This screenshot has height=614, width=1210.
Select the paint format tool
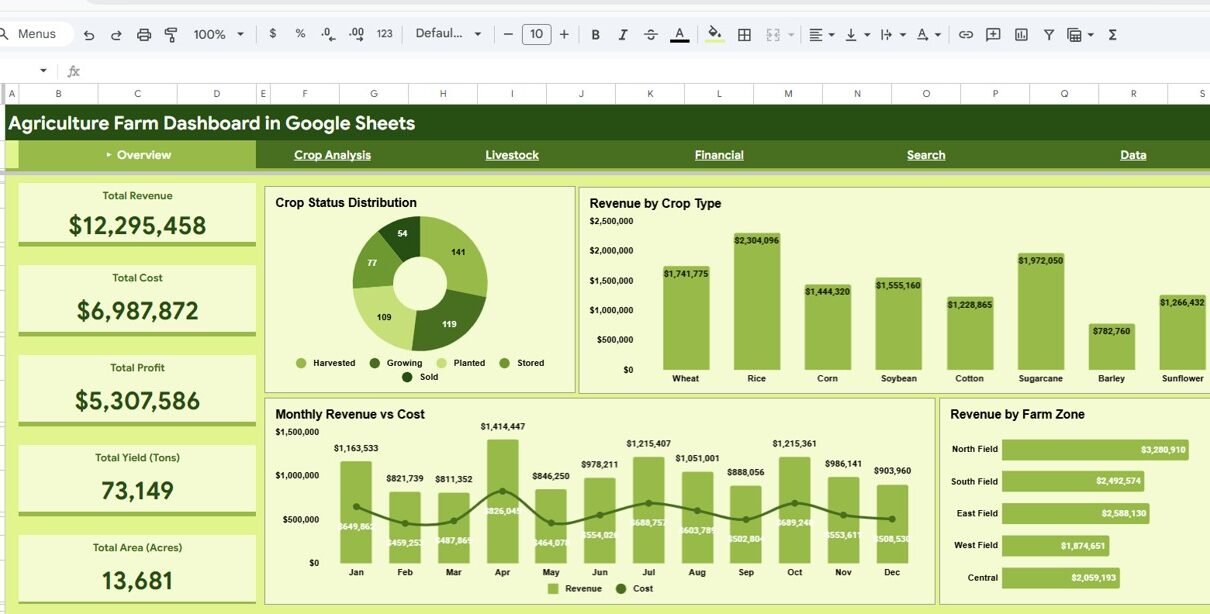[171, 35]
